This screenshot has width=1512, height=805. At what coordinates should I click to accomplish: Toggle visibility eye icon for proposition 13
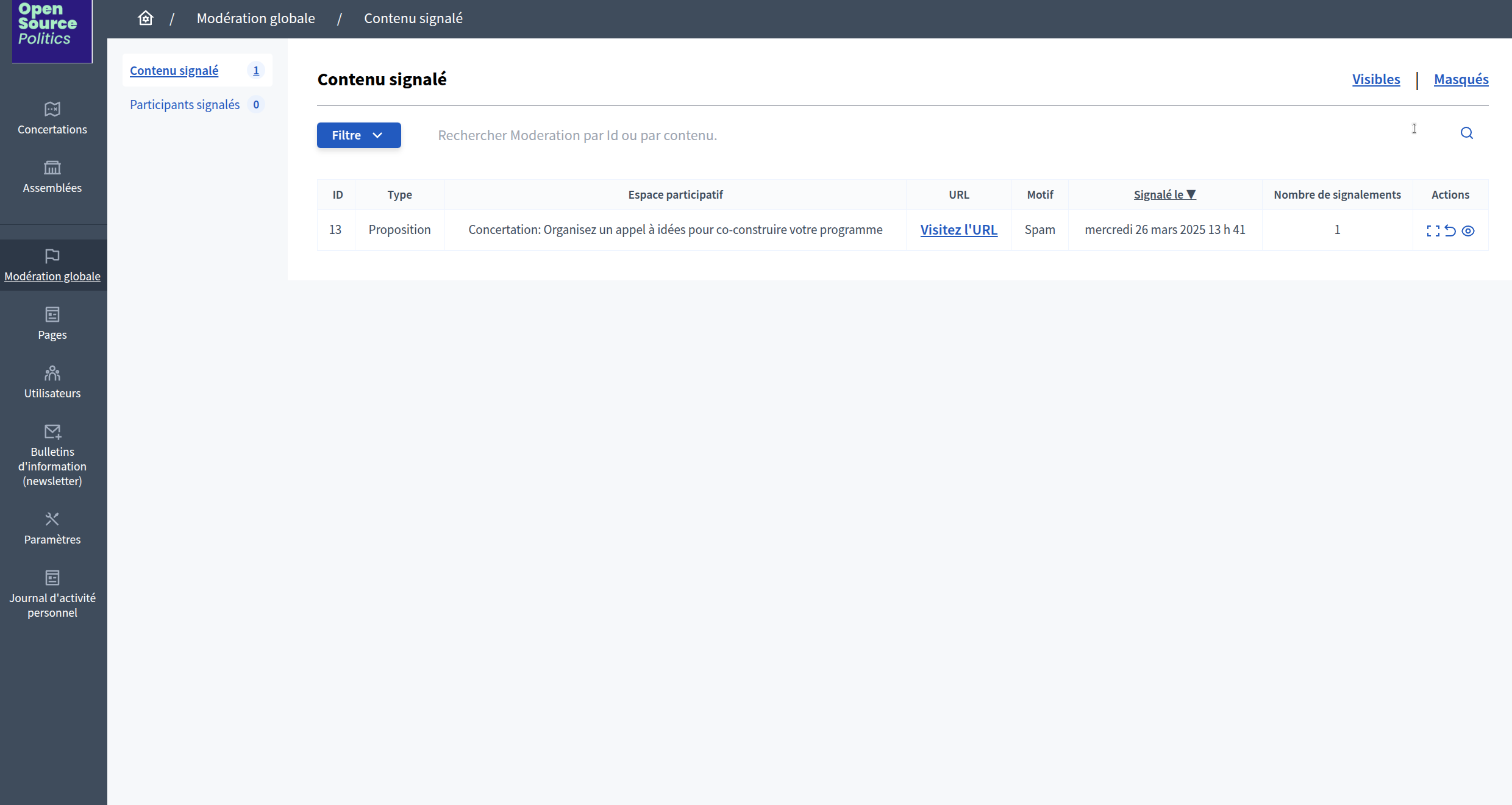point(1468,231)
